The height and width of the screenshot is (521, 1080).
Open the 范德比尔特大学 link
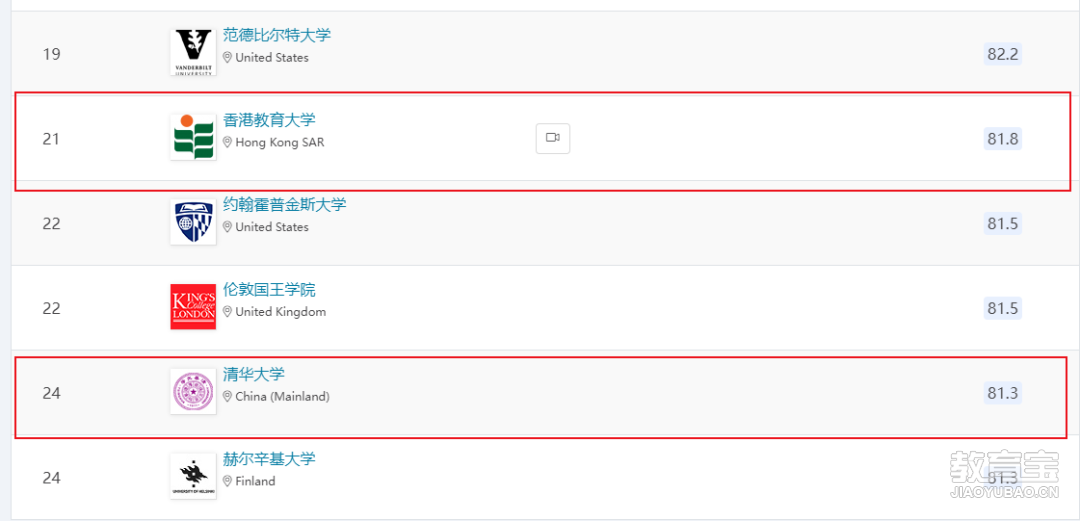point(277,35)
